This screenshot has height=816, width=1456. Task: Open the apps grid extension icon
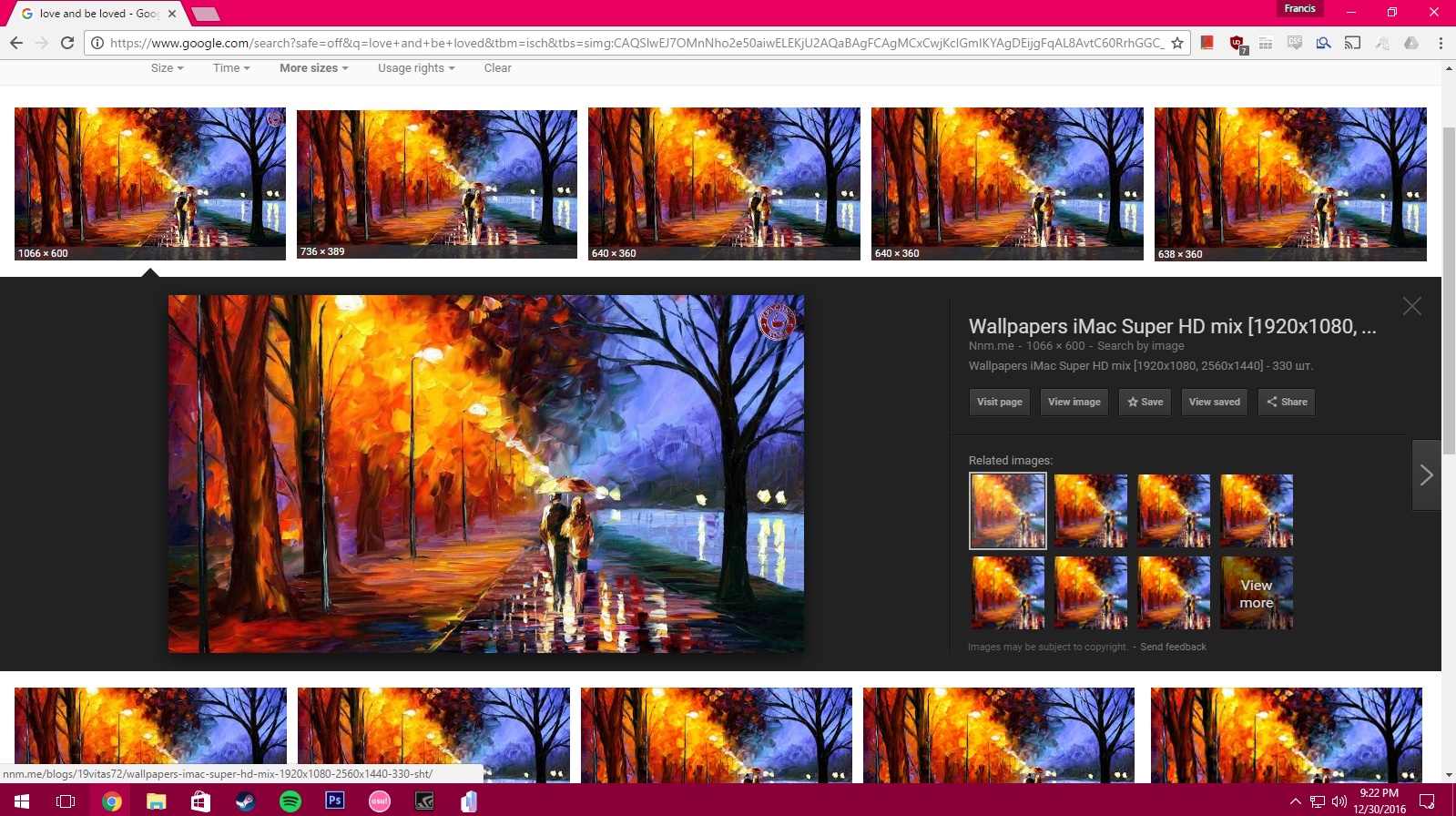pyautogui.click(x=1266, y=43)
